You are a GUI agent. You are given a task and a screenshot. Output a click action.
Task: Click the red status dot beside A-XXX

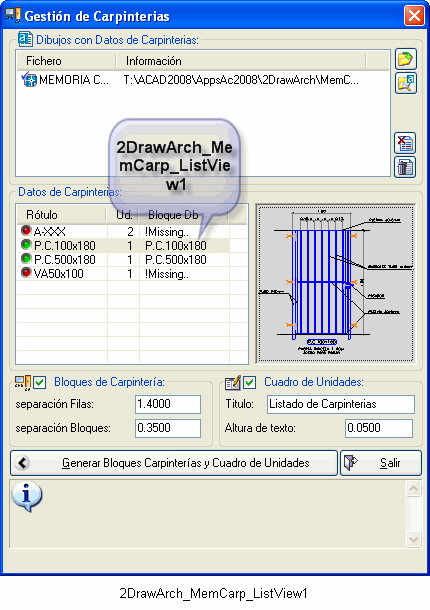[x=26, y=231]
